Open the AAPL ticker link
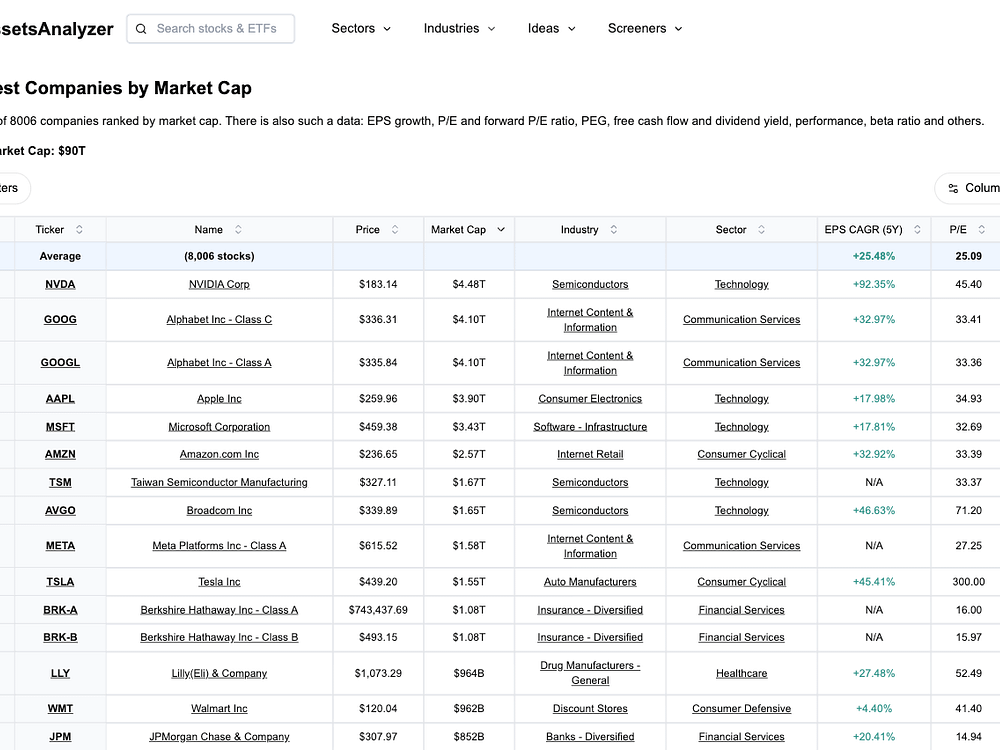 pos(60,399)
